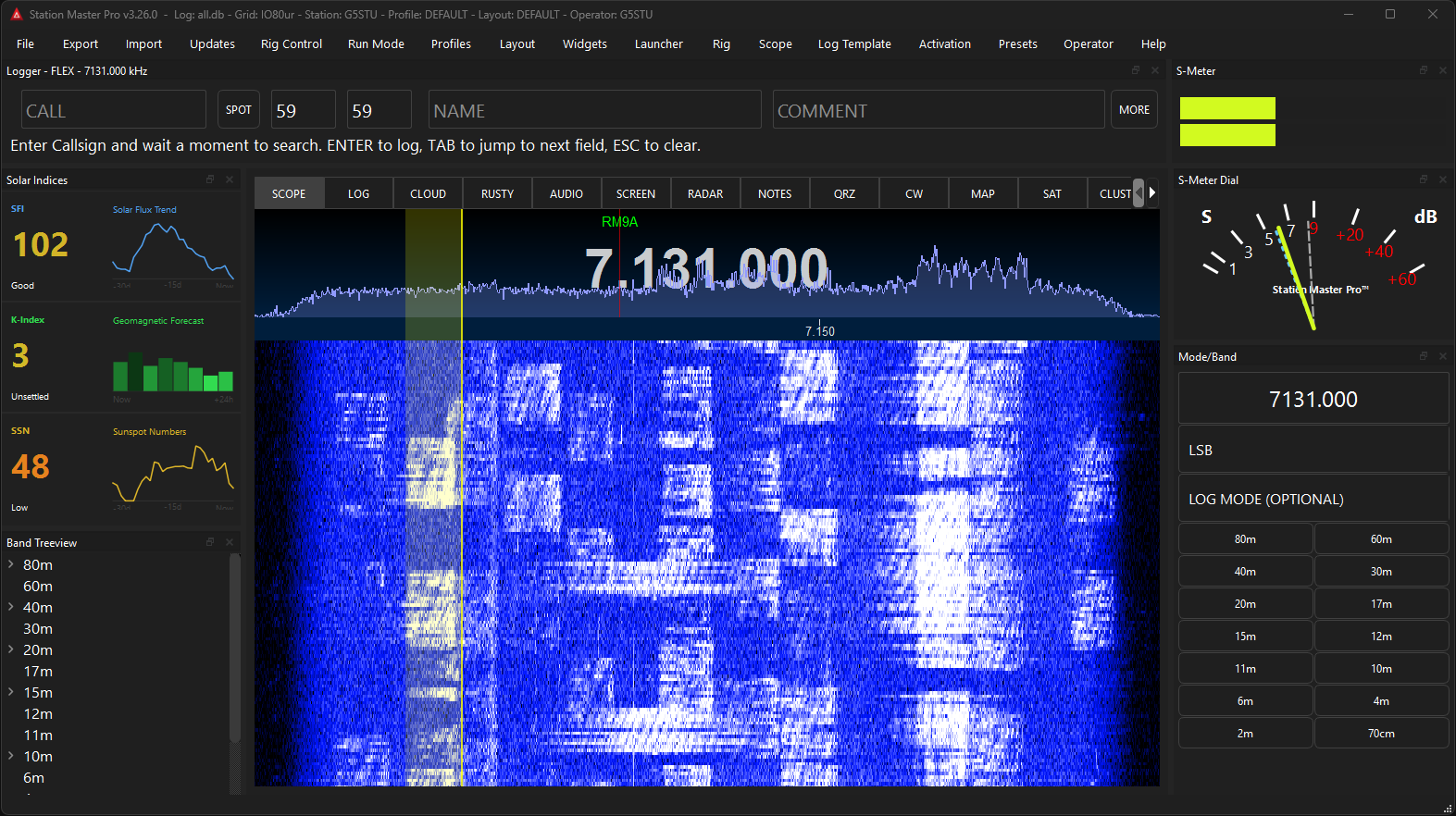Click the LOG MODE (OPTIONAL) field
The image size is (1456, 816).
coord(1313,500)
